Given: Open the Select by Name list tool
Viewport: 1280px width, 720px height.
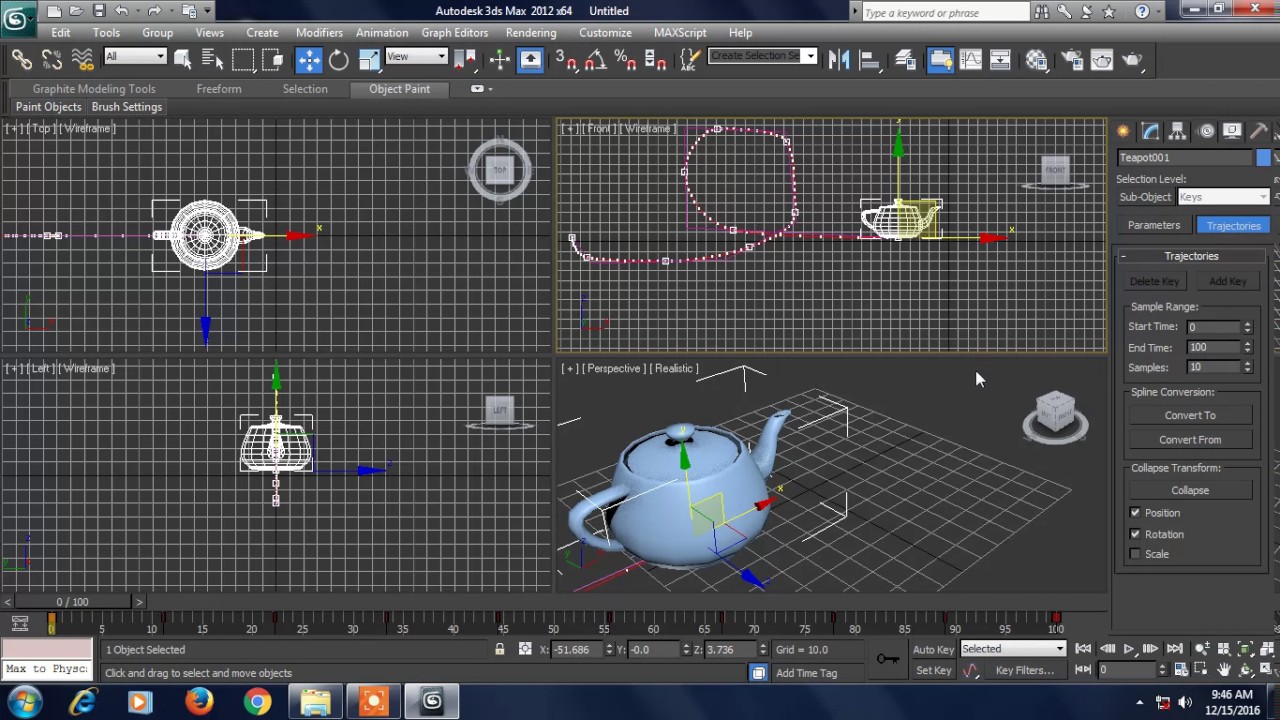Looking at the screenshot, I should pyautogui.click(x=213, y=60).
